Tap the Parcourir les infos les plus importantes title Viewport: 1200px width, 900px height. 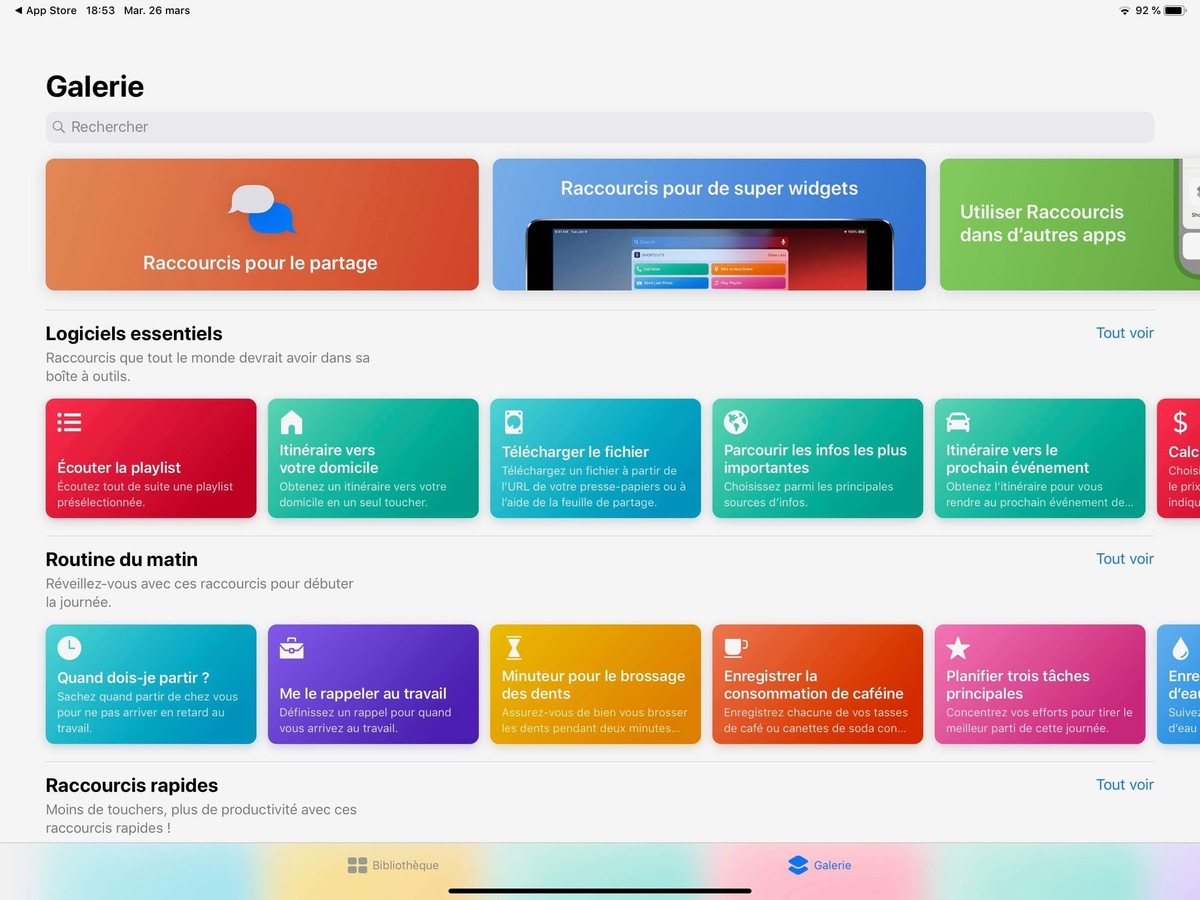816,459
